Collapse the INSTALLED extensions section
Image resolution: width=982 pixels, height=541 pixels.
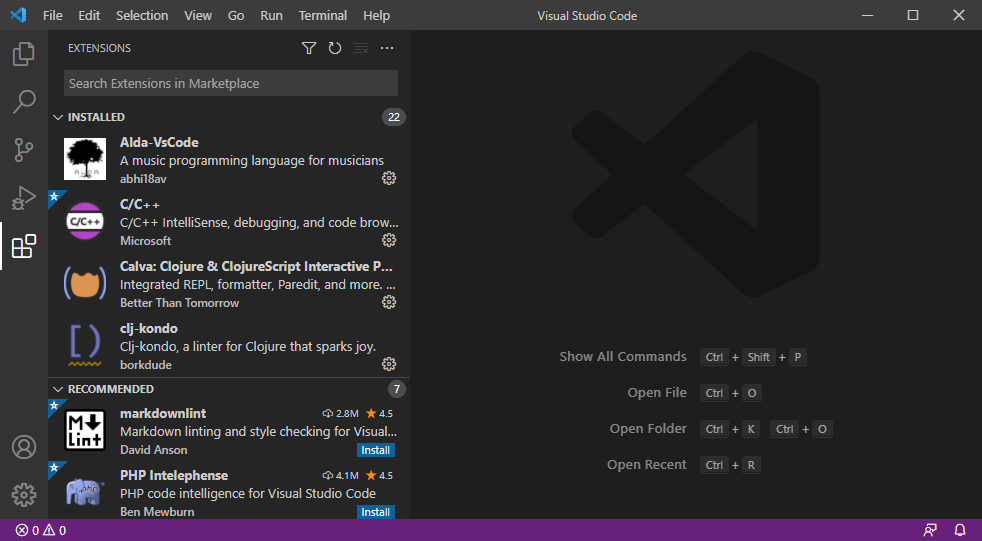pos(58,117)
